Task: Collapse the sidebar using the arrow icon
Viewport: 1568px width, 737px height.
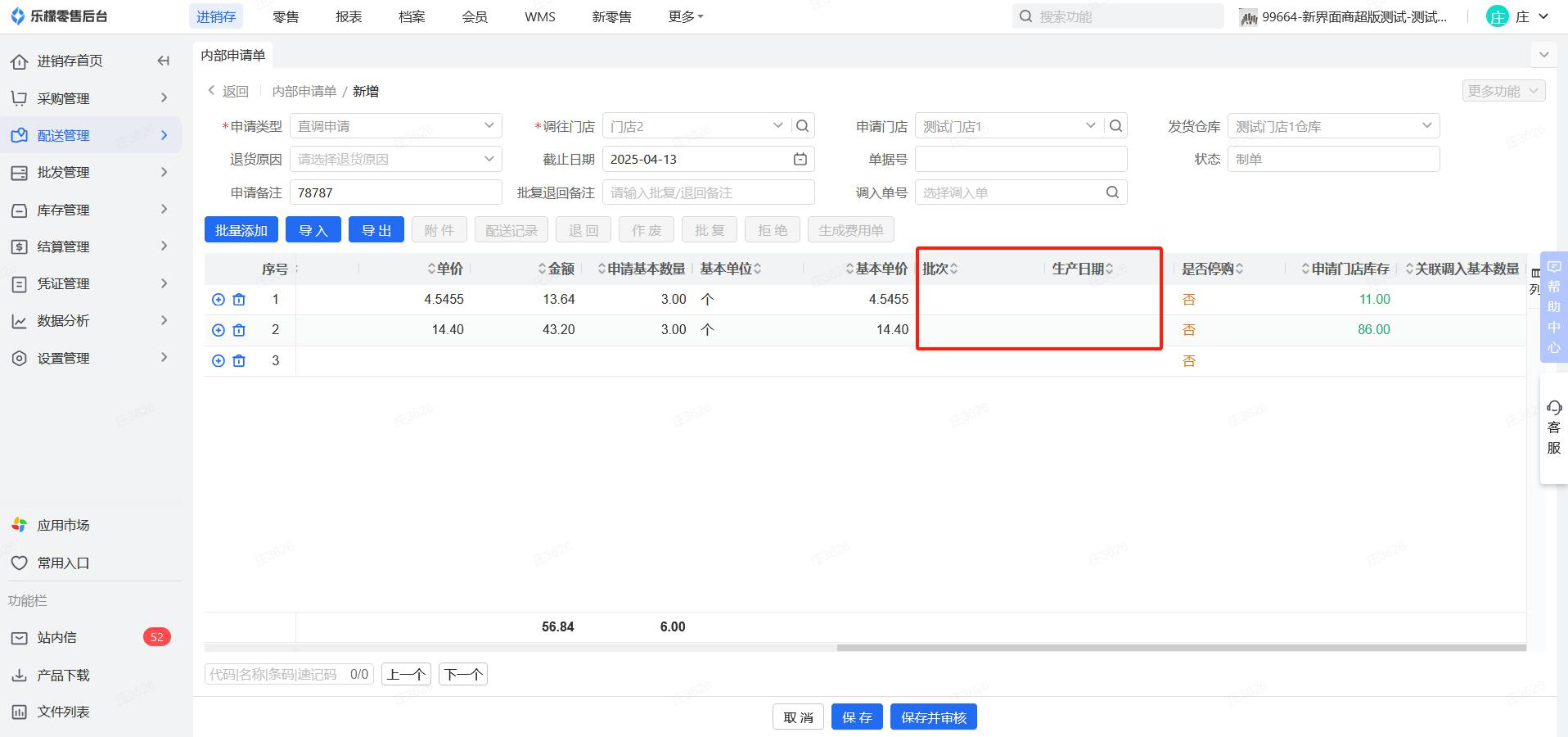Action: coord(163,61)
